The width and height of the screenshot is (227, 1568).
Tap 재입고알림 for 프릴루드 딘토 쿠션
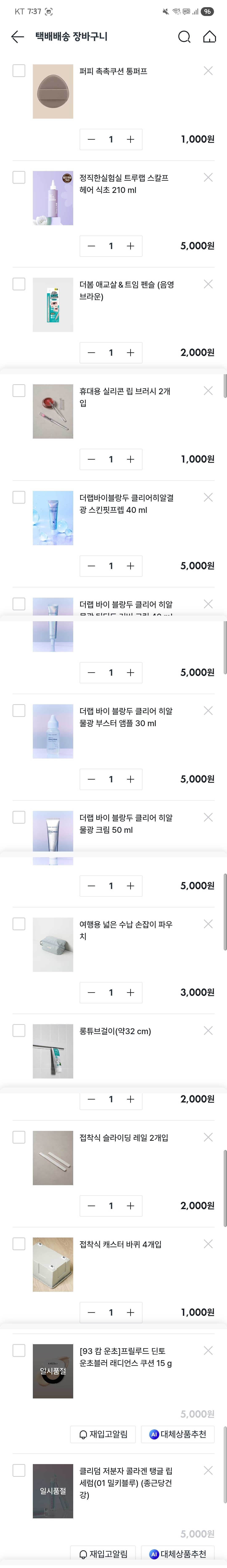pos(104,1434)
